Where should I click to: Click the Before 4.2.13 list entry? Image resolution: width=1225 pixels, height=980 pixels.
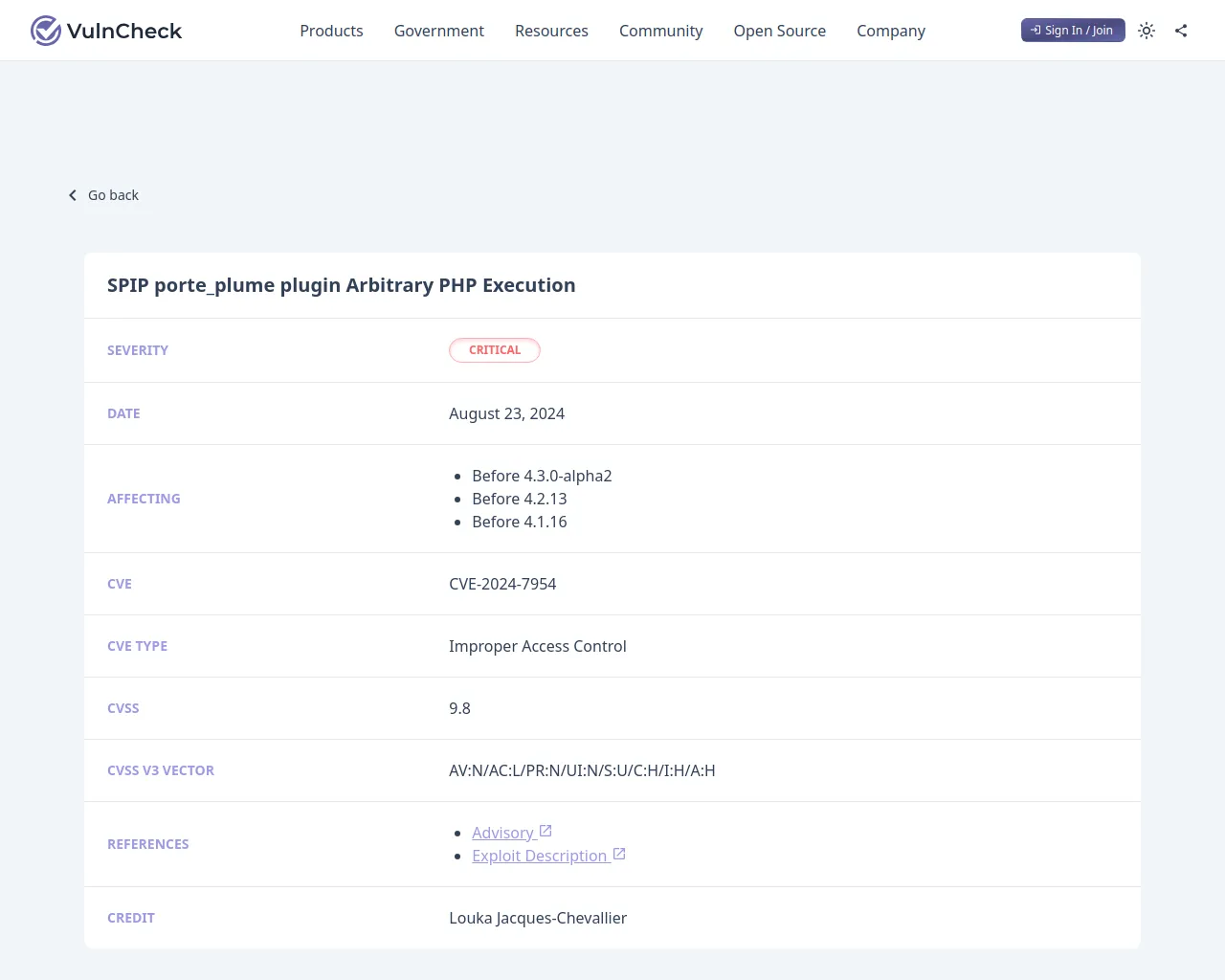pos(520,499)
